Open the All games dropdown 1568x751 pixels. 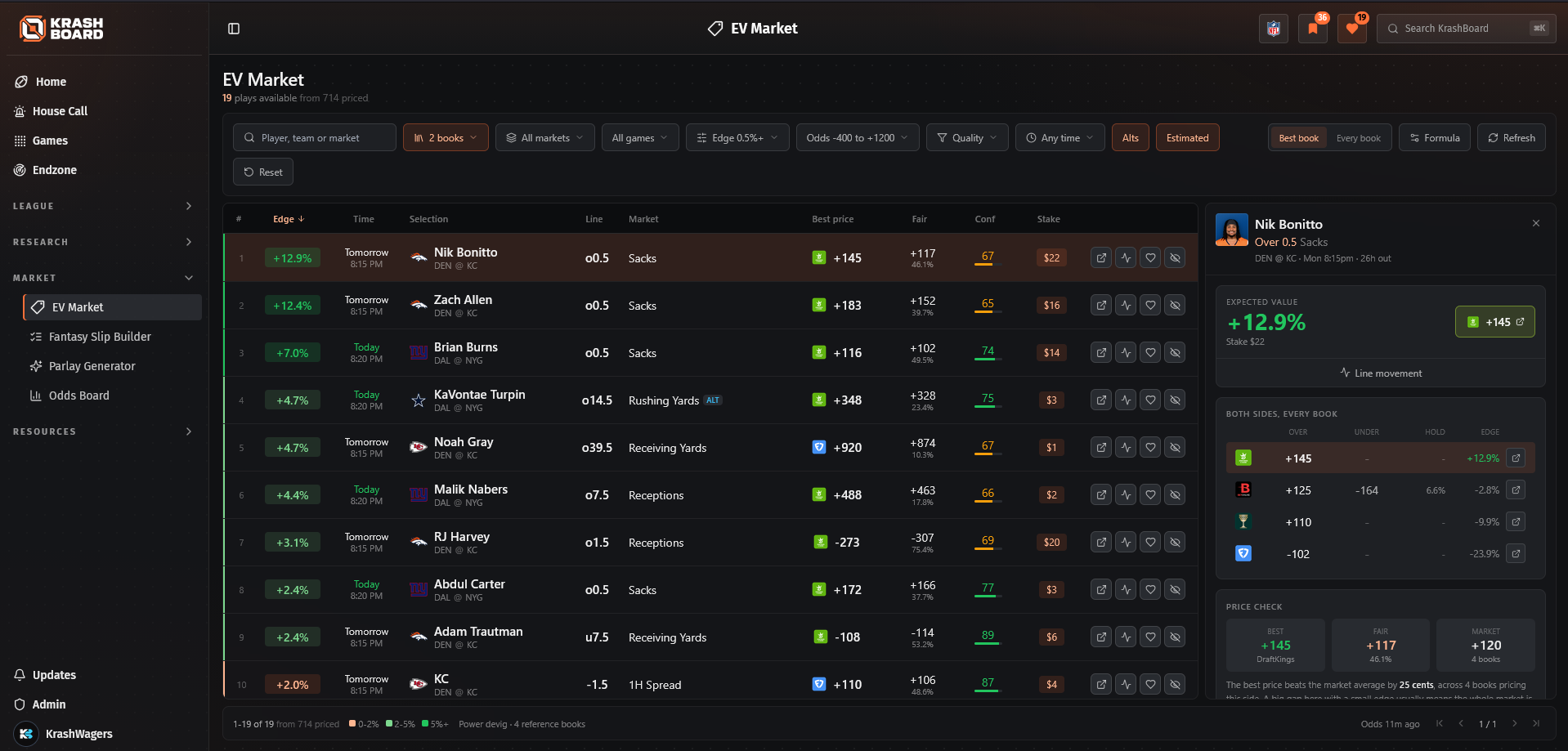coord(640,138)
